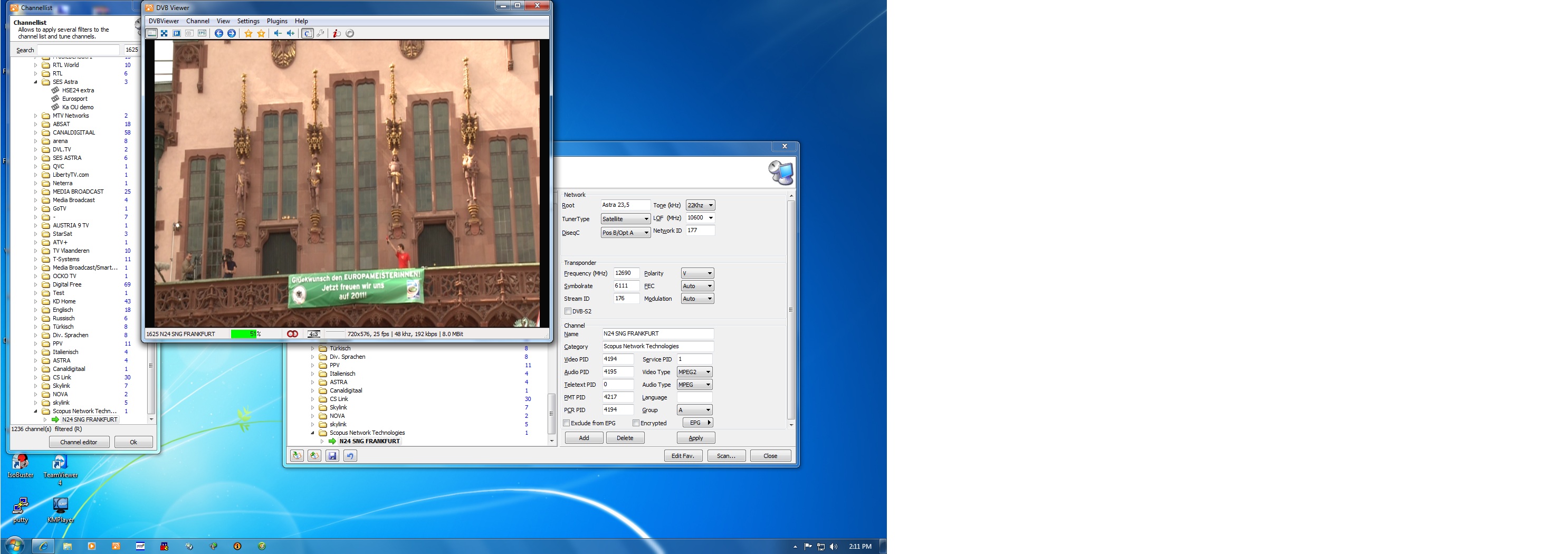The image size is (1568, 554).
Task: Select Eurosport channel in Channellist
Action: click(75, 99)
